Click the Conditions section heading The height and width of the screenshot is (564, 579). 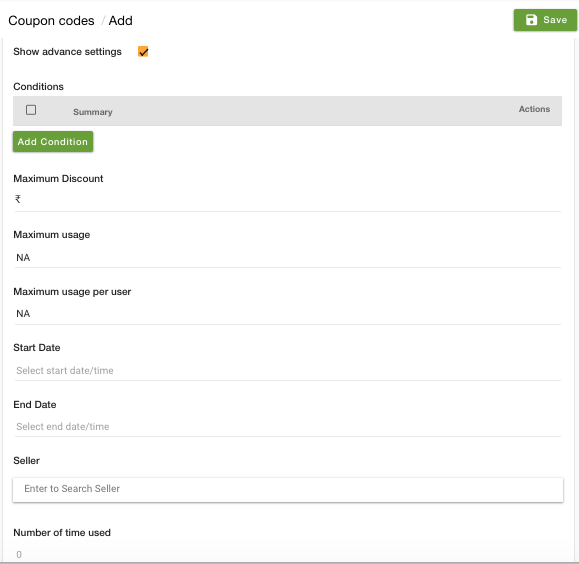(x=38, y=86)
